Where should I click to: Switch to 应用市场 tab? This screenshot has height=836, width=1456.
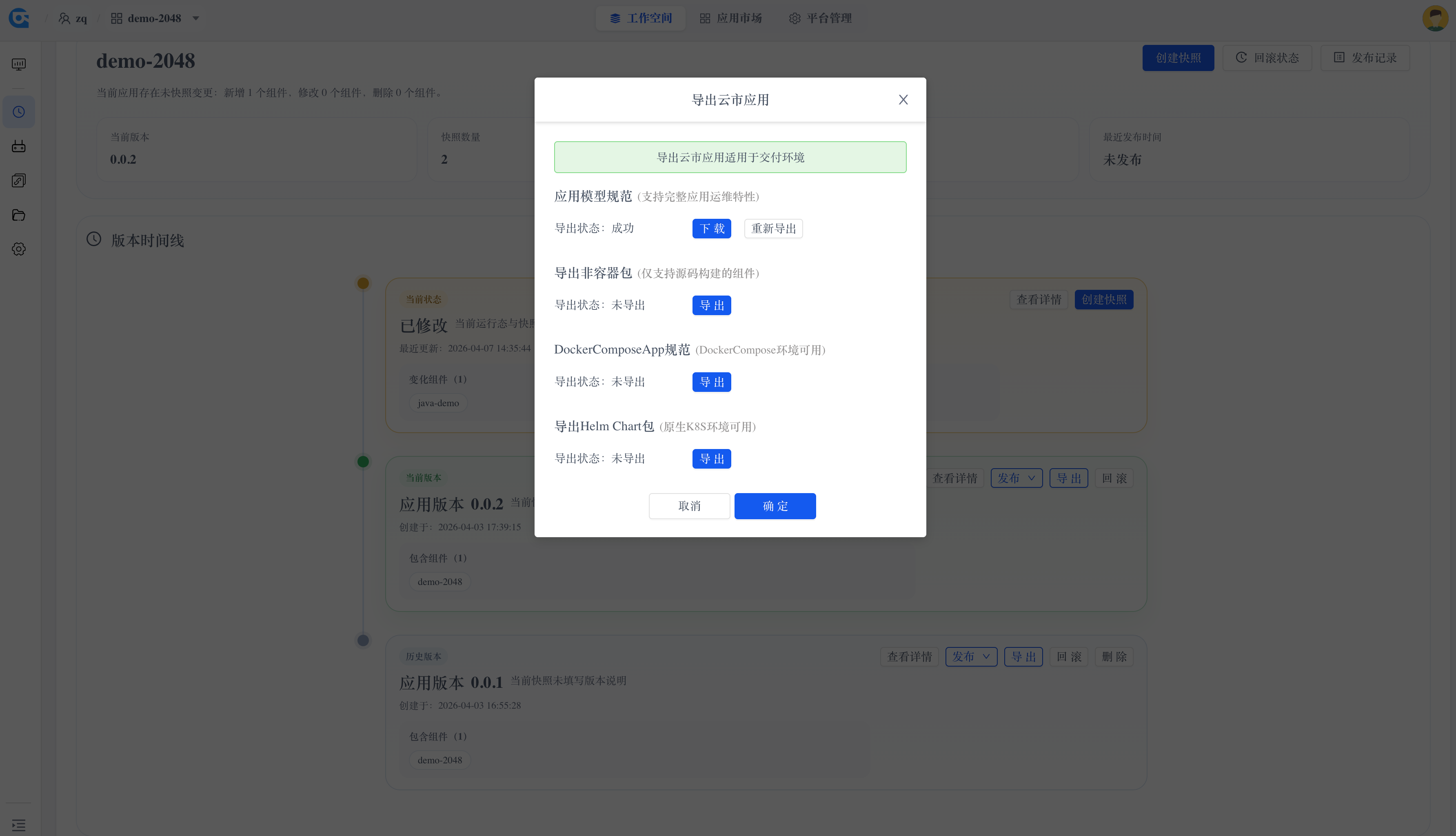click(730, 18)
